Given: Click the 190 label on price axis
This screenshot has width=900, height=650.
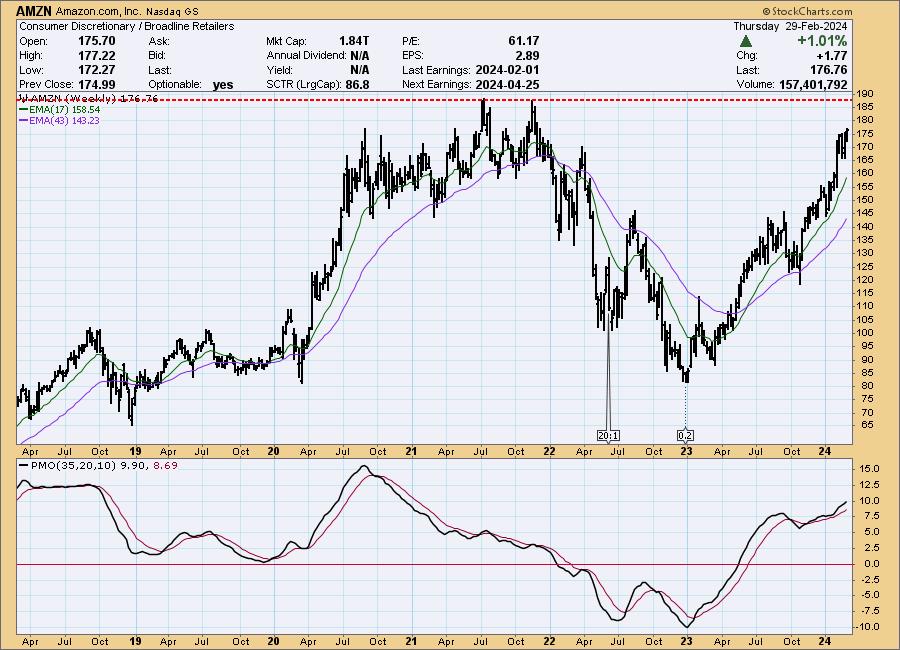Looking at the screenshot, I should click(x=865, y=94).
